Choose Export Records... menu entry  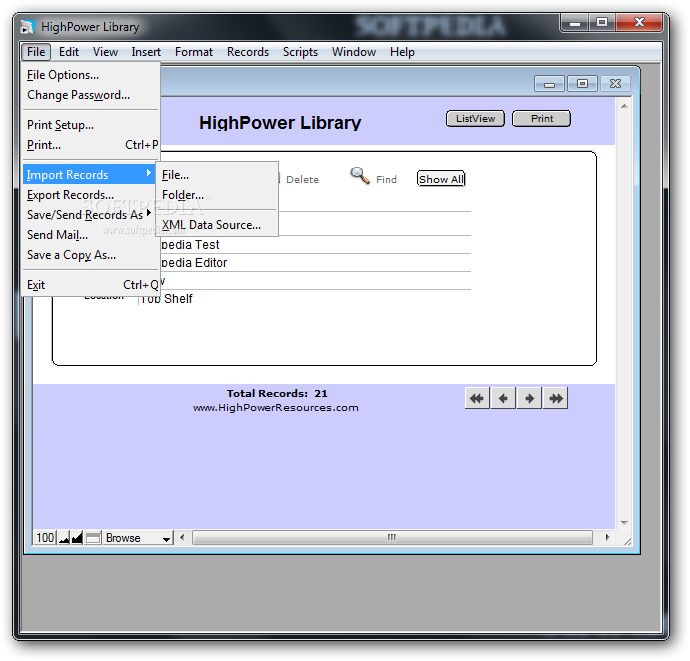click(x=91, y=195)
